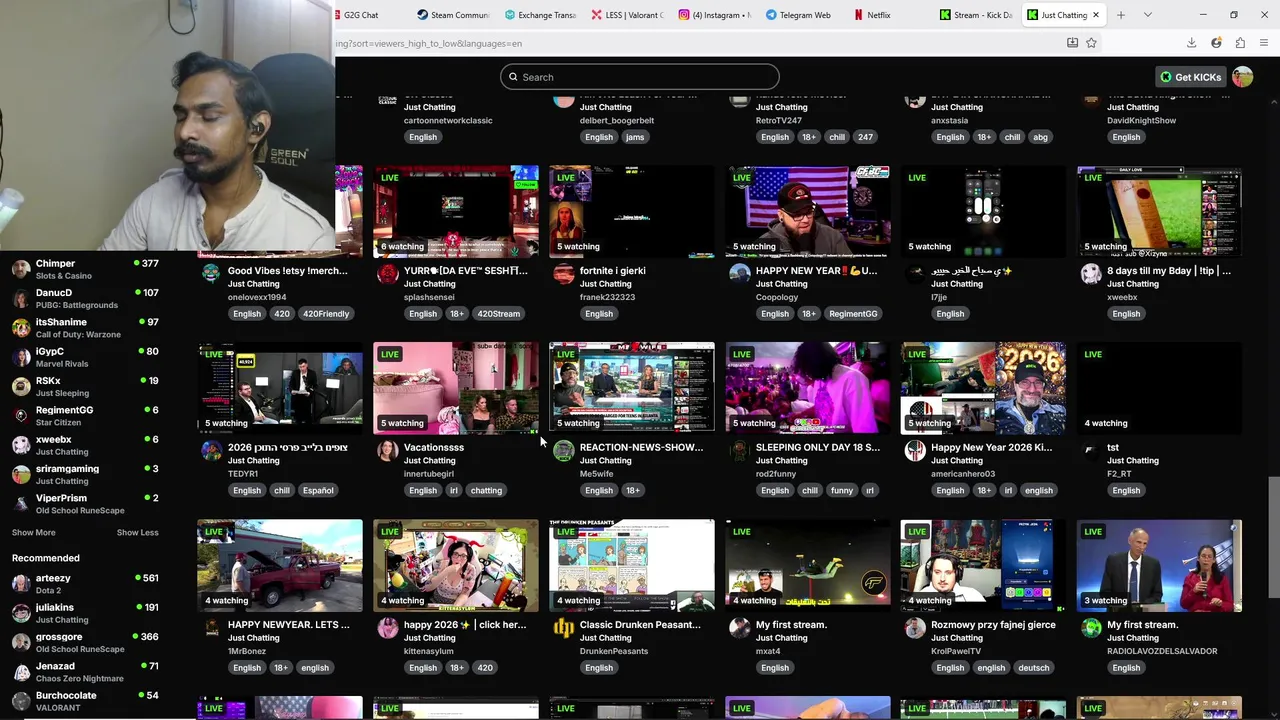Image resolution: width=1280 pixels, height=720 pixels.
Task: Open the Kick user avatar menu
Action: (x=1243, y=77)
